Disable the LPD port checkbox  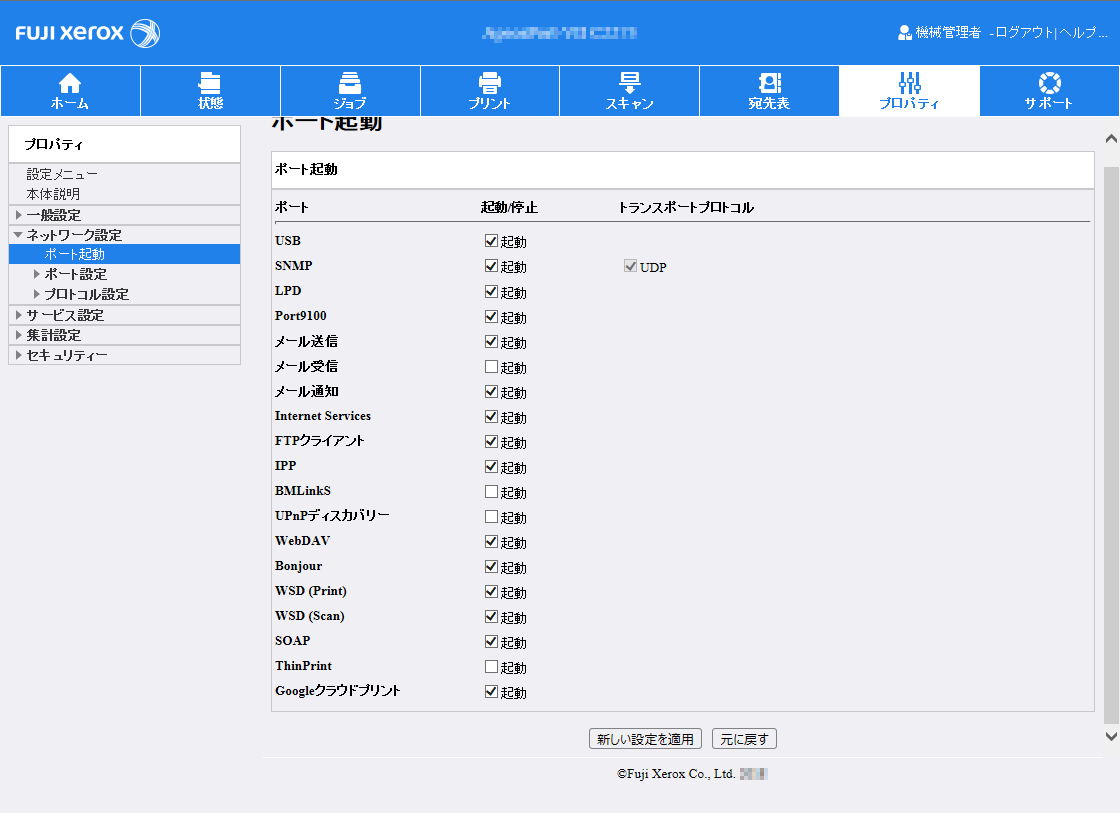491,292
